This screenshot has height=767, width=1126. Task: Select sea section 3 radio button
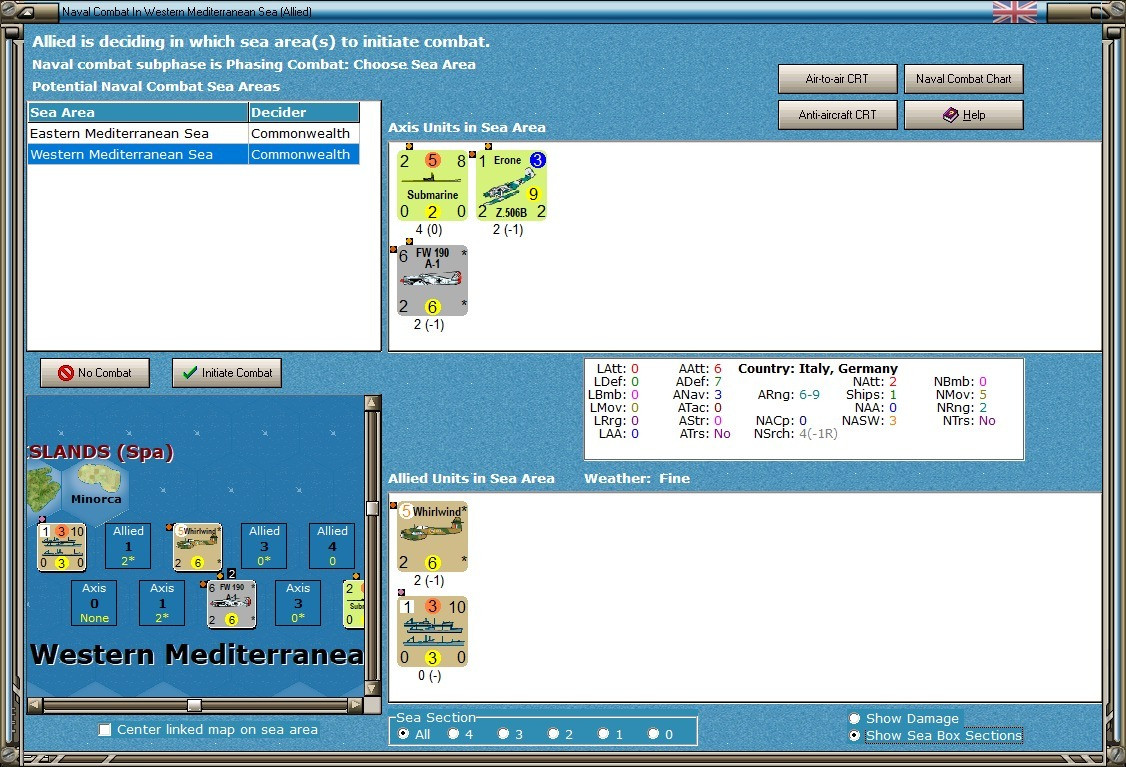(x=503, y=734)
